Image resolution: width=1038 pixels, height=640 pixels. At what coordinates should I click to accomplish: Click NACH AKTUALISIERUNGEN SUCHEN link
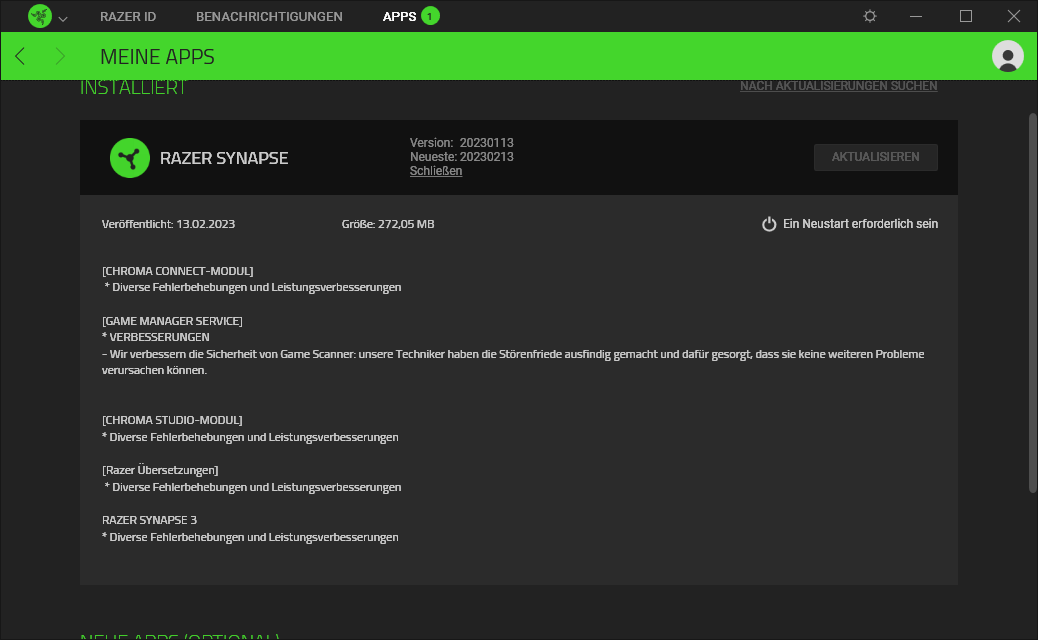pyautogui.click(x=838, y=86)
